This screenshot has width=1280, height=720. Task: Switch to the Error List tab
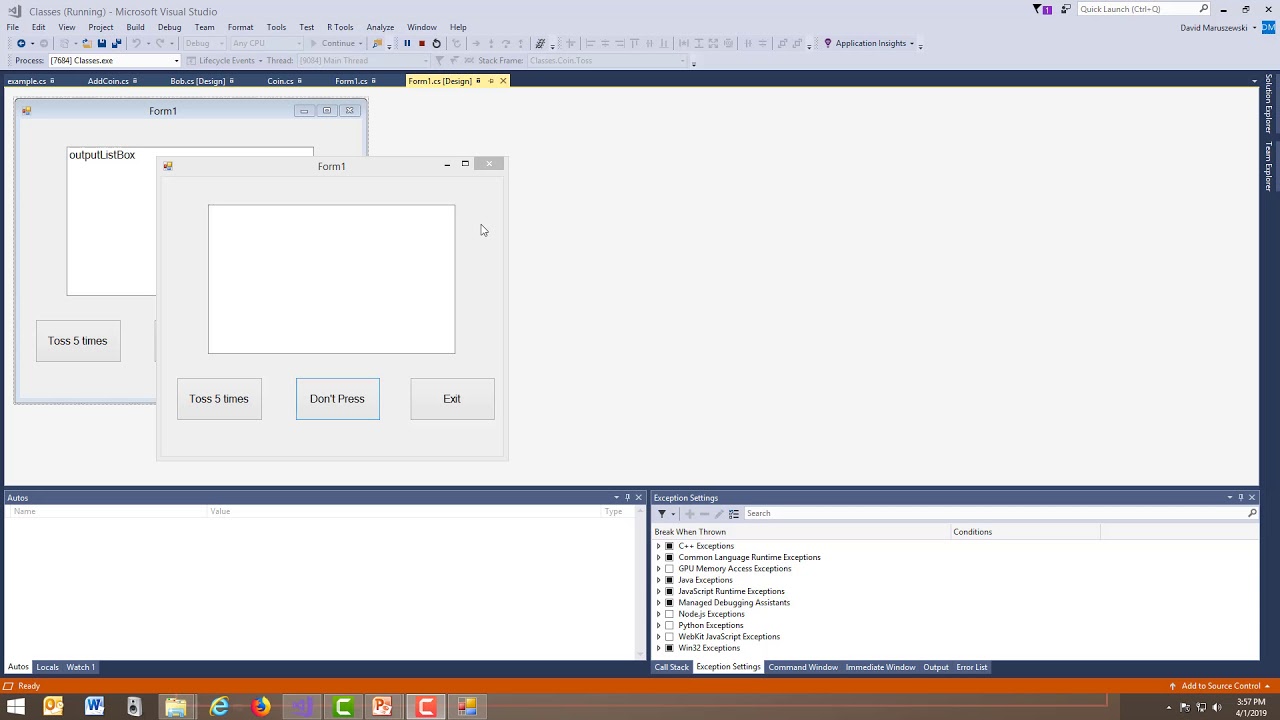[x=972, y=667]
